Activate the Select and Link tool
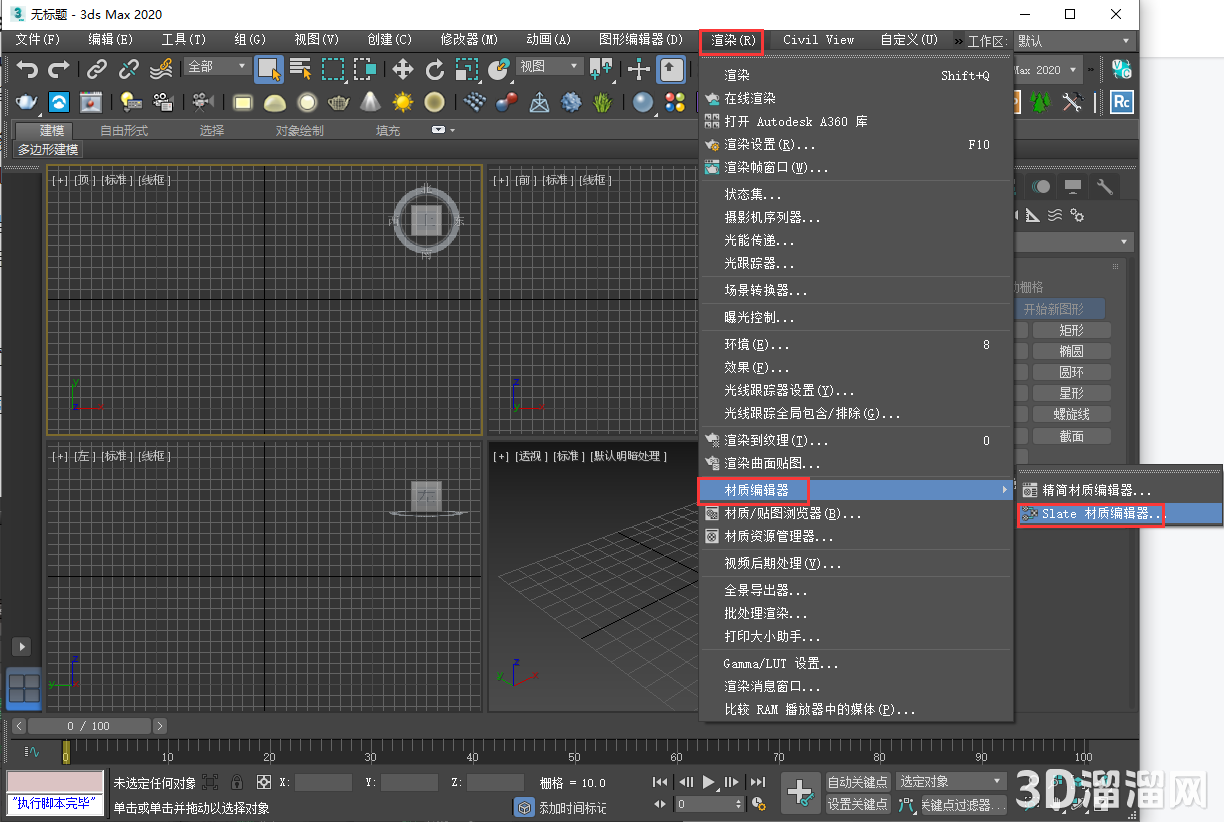 (x=97, y=70)
